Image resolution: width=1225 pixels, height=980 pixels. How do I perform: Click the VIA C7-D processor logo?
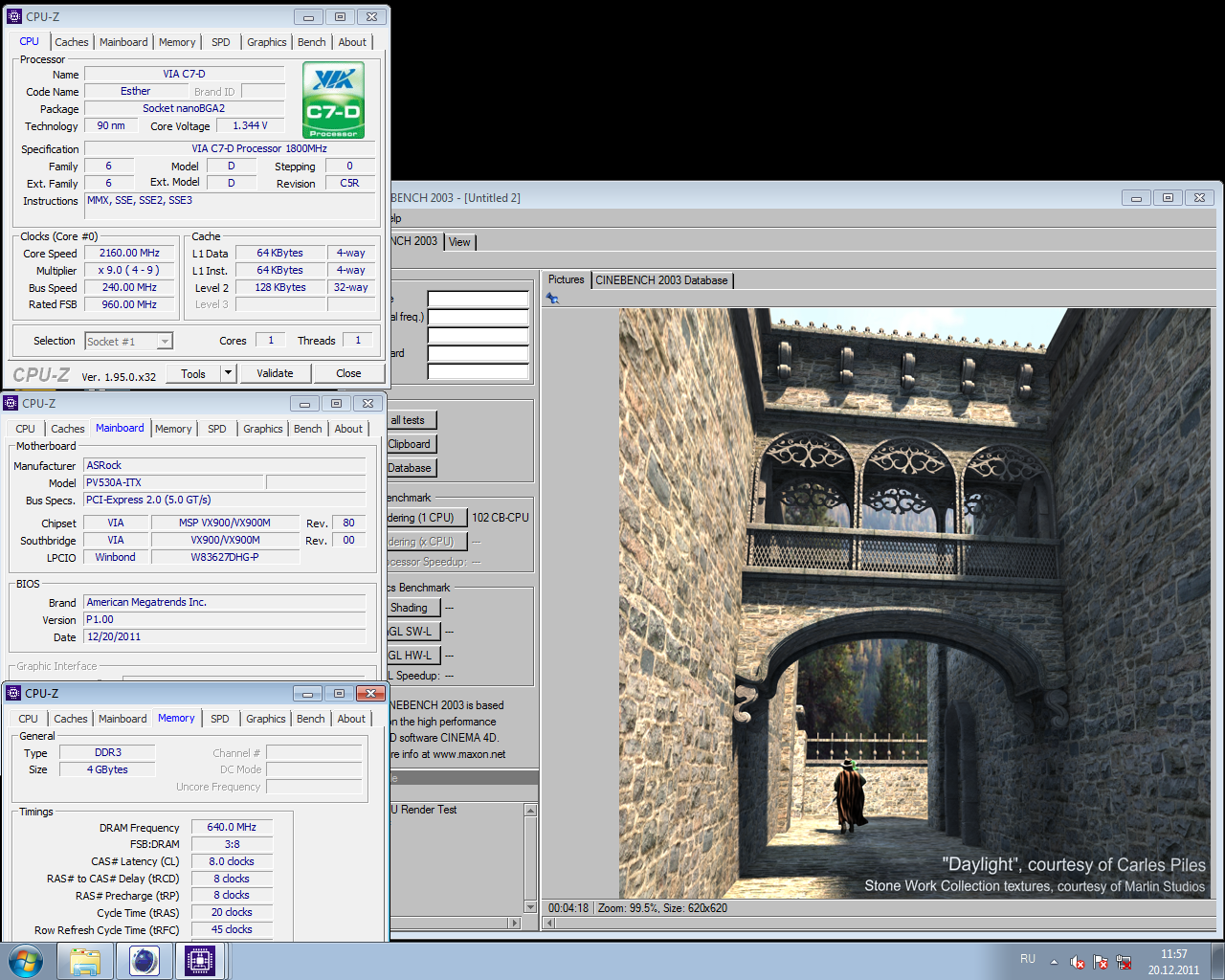tap(333, 100)
